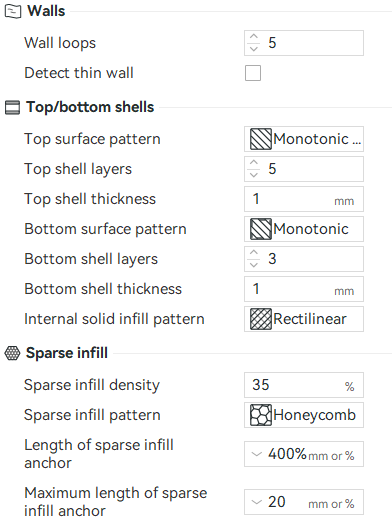This screenshot has height=528, width=392.
Task: Increase Wall loops with up arrow
Action: [x=254, y=36]
